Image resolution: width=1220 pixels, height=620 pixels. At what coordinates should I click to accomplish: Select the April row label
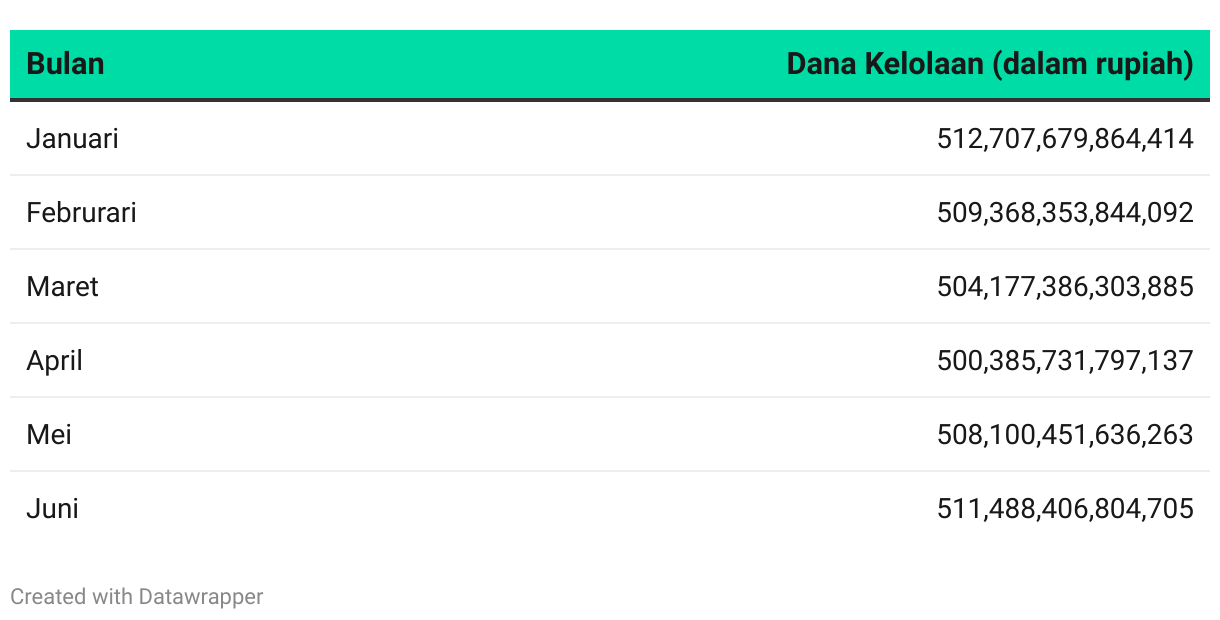coord(54,361)
